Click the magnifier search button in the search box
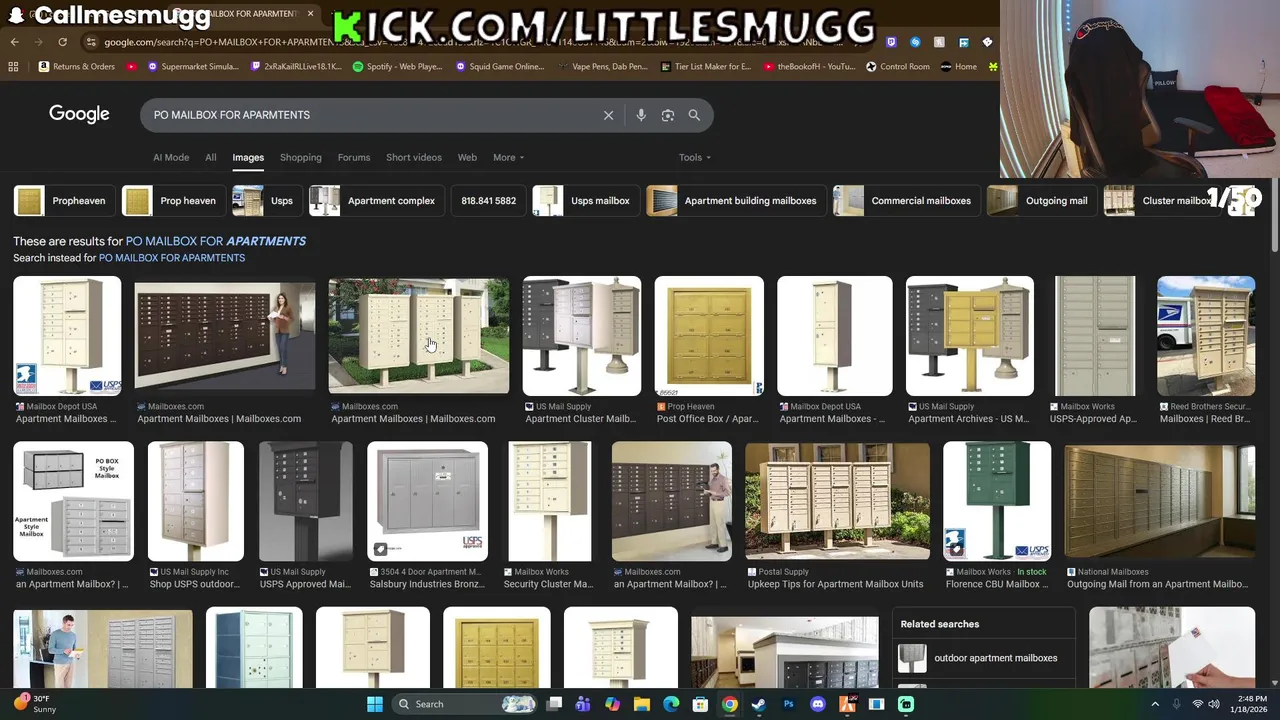Viewport: 1280px width, 720px height. tap(694, 115)
